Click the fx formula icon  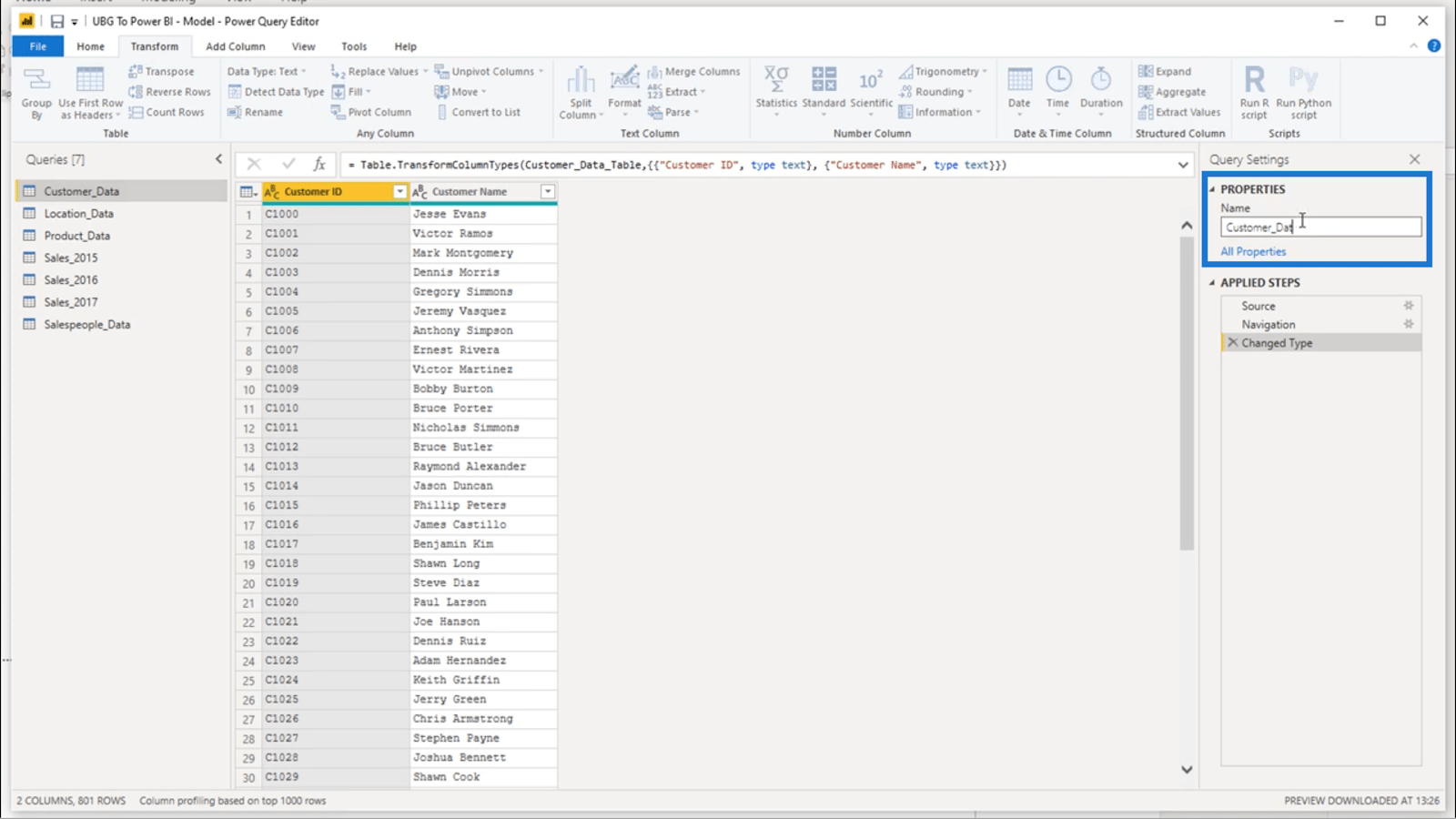(x=319, y=164)
